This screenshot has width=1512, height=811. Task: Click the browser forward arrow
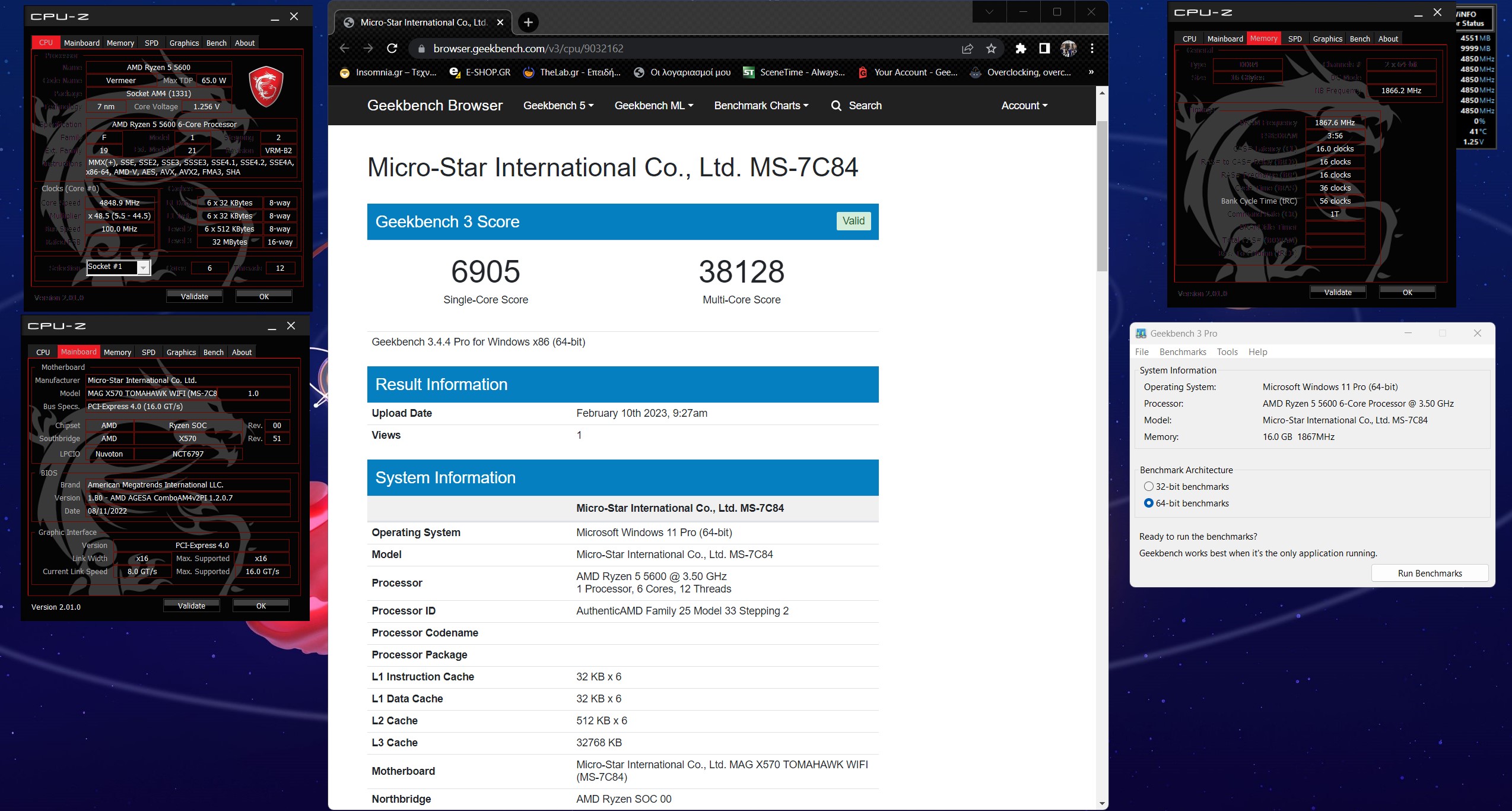pyautogui.click(x=368, y=49)
